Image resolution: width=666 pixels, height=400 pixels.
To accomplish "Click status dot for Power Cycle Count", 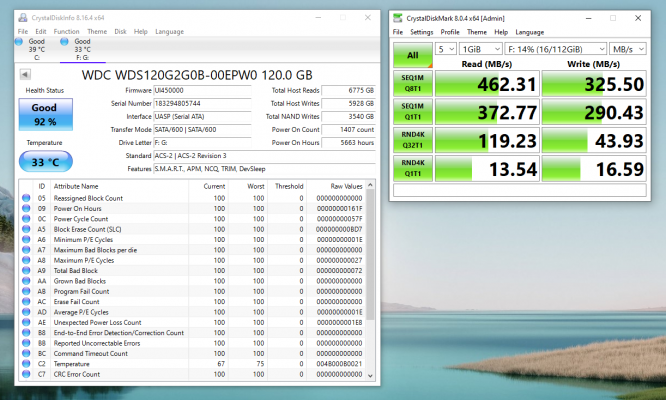I will 26,219.
